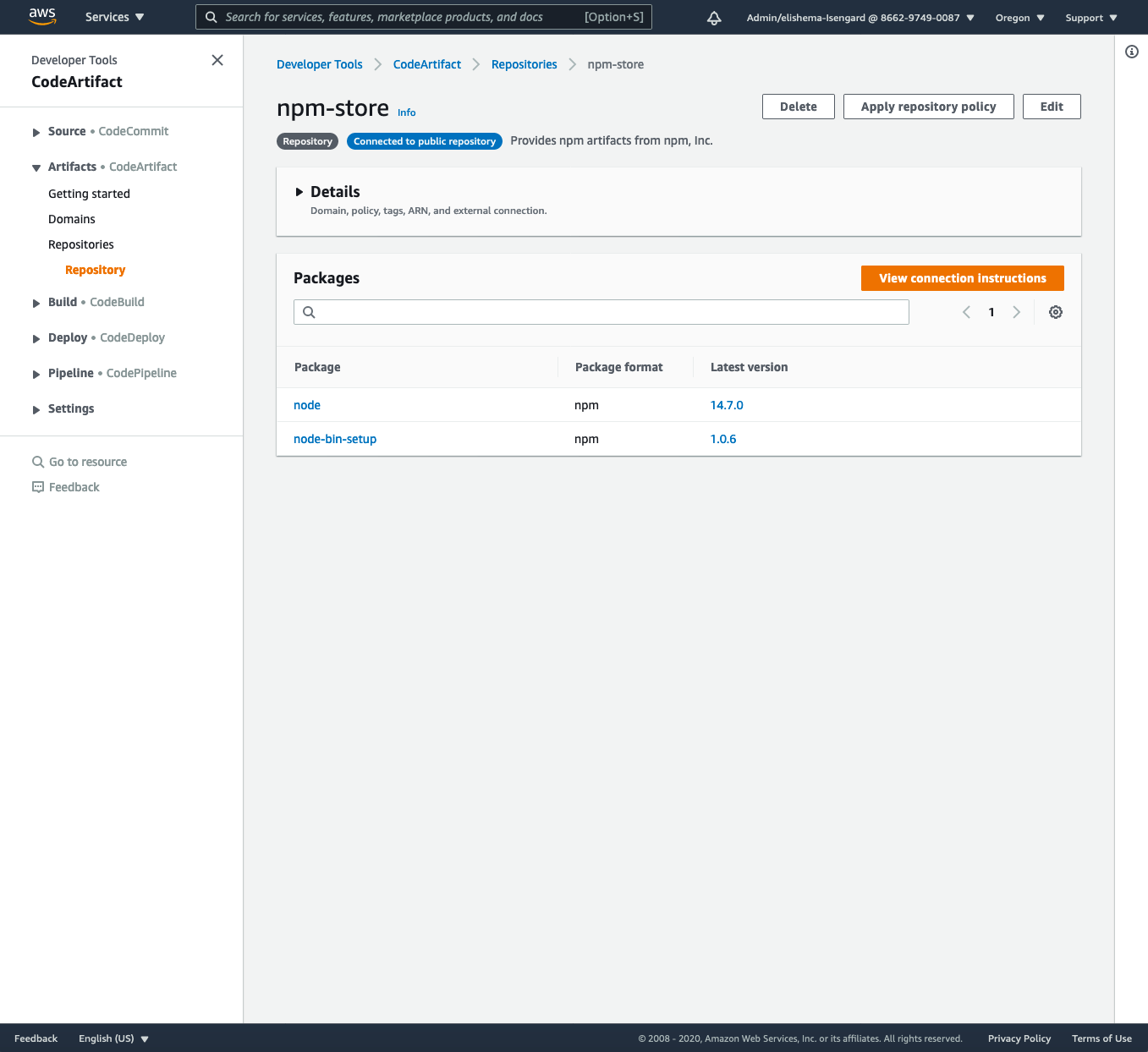
Task: Select the Repository sidebar item
Action: 95,270
